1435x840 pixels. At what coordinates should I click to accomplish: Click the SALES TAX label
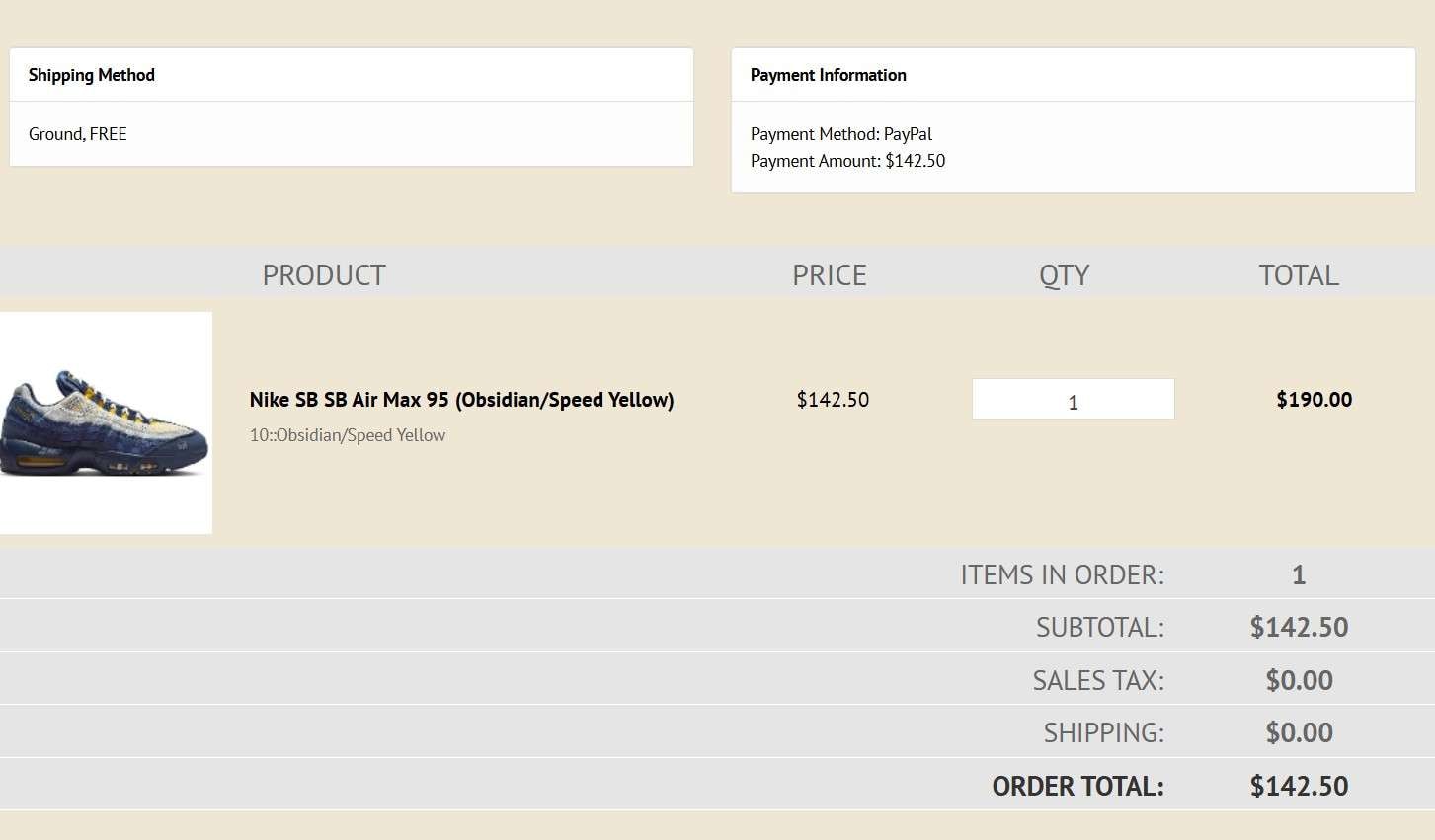(x=1097, y=680)
